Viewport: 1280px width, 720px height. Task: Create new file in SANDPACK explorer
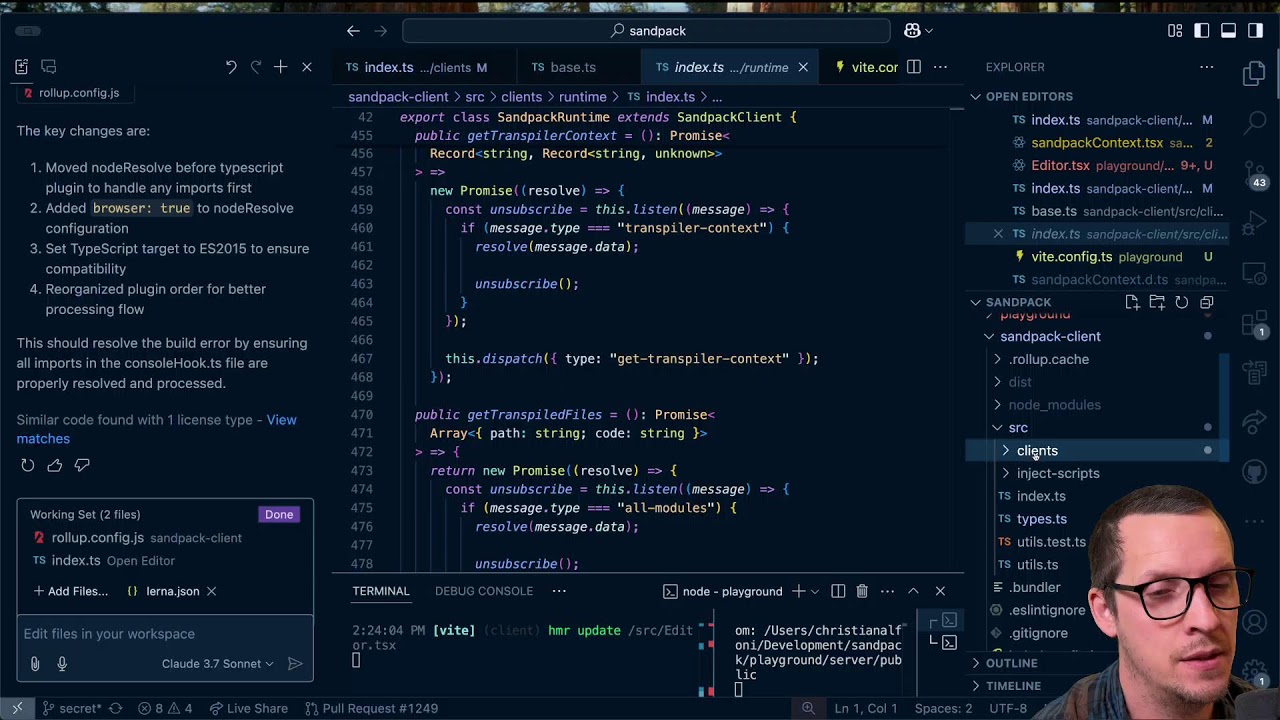tap(1132, 302)
